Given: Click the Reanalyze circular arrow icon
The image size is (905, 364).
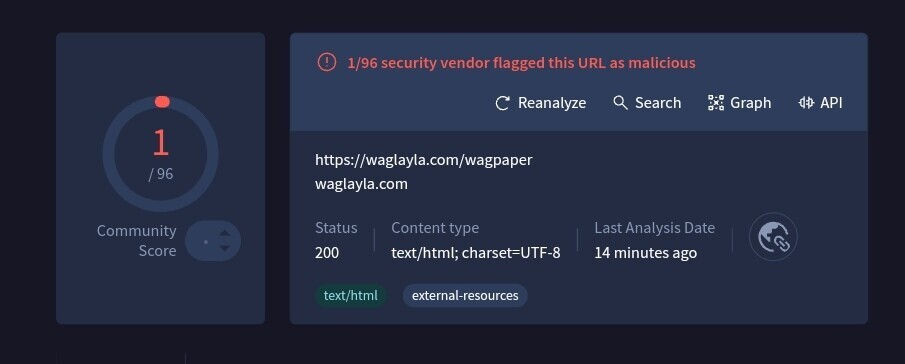Looking at the screenshot, I should click(x=503, y=103).
